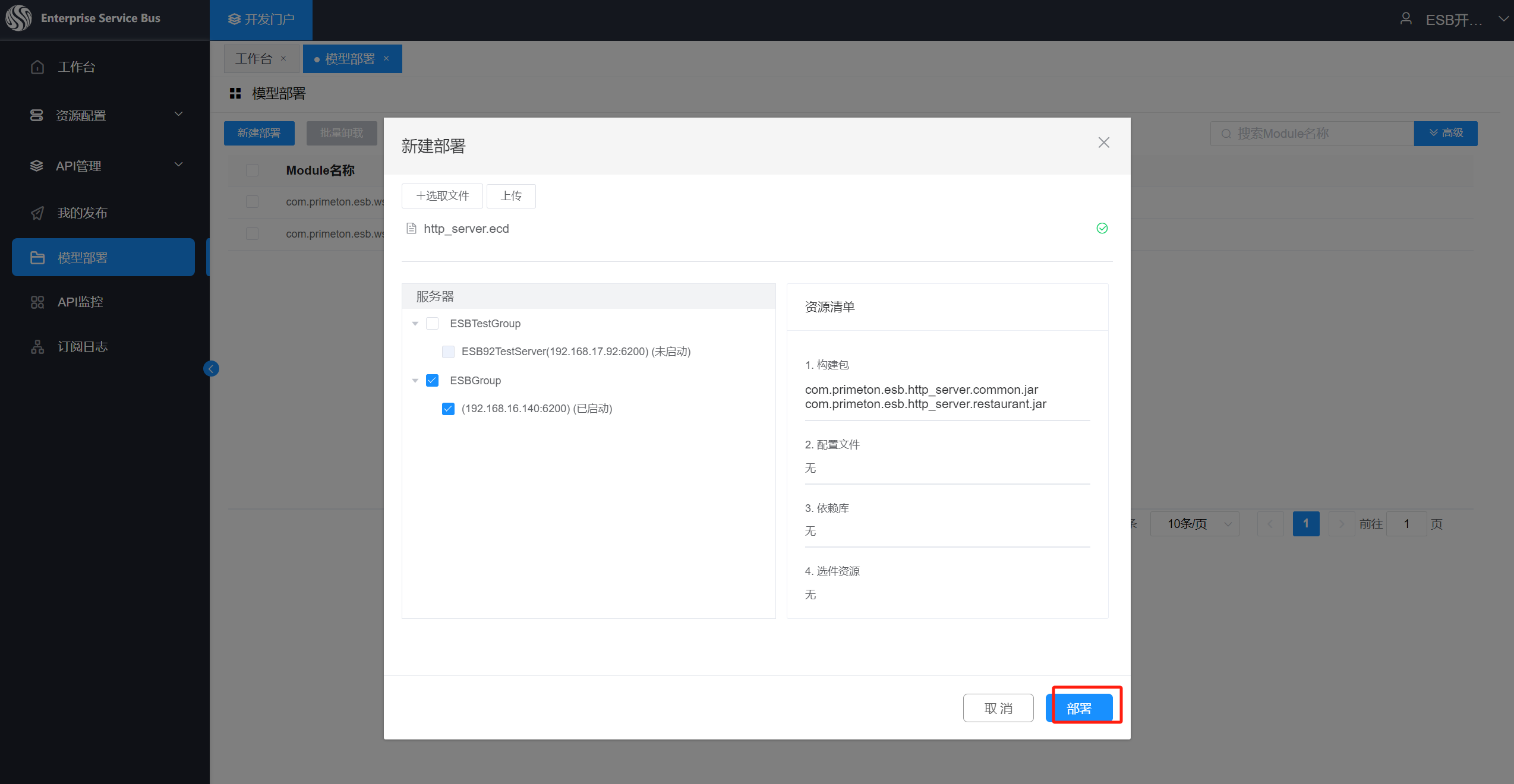This screenshot has width=1514, height=784.
Task: Switch to the 工作台 tab
Action: [254, 59]
